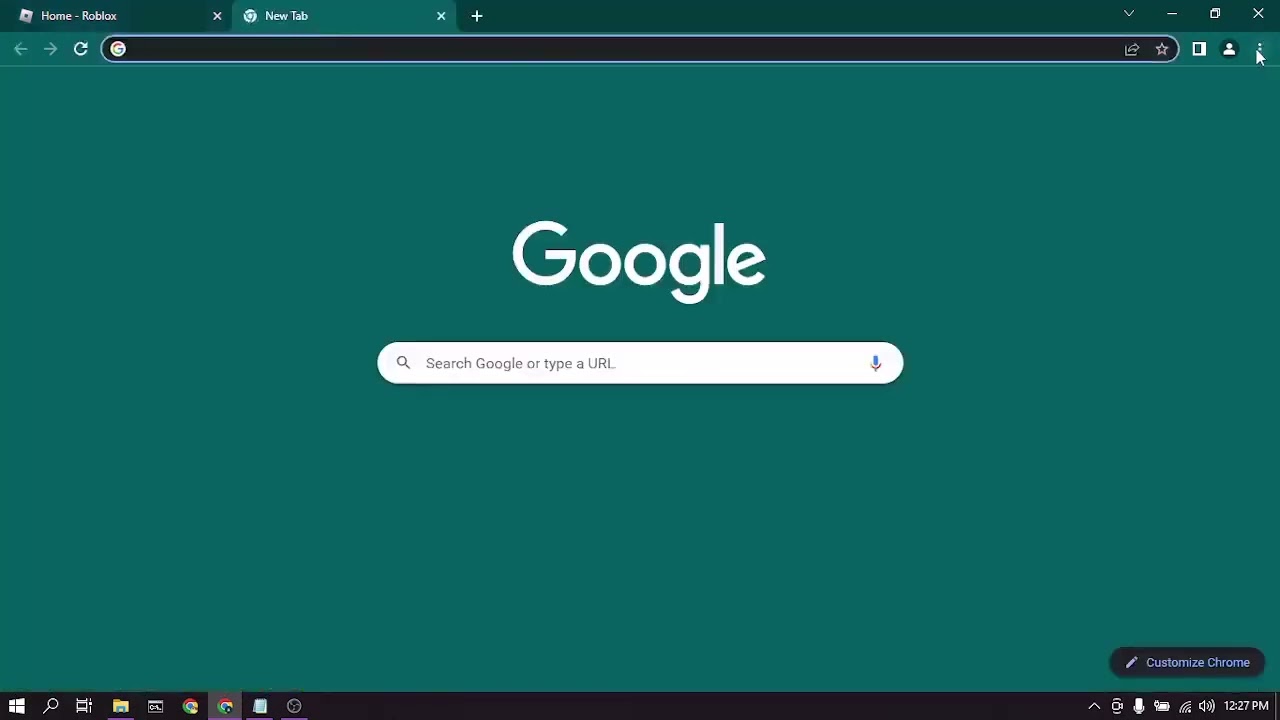1280x720 pixels.
Task: Restore down the Chrome window
Action: coord(1215,14)
